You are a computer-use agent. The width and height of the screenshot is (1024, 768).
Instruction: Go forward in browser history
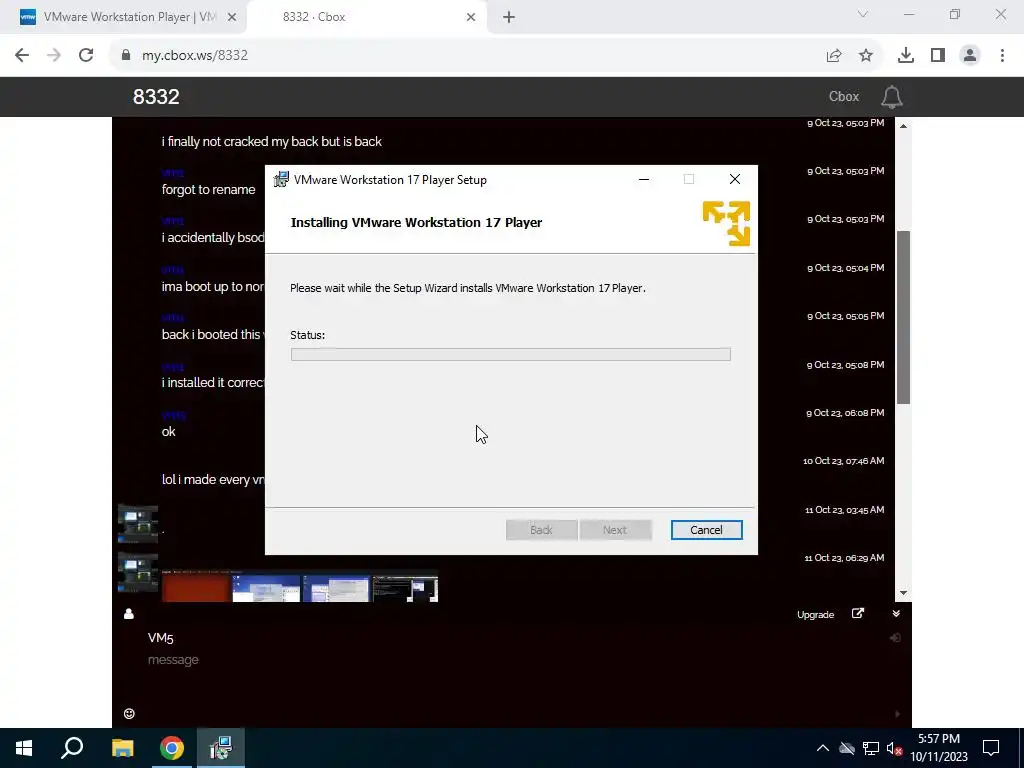[x=54, y=55]
